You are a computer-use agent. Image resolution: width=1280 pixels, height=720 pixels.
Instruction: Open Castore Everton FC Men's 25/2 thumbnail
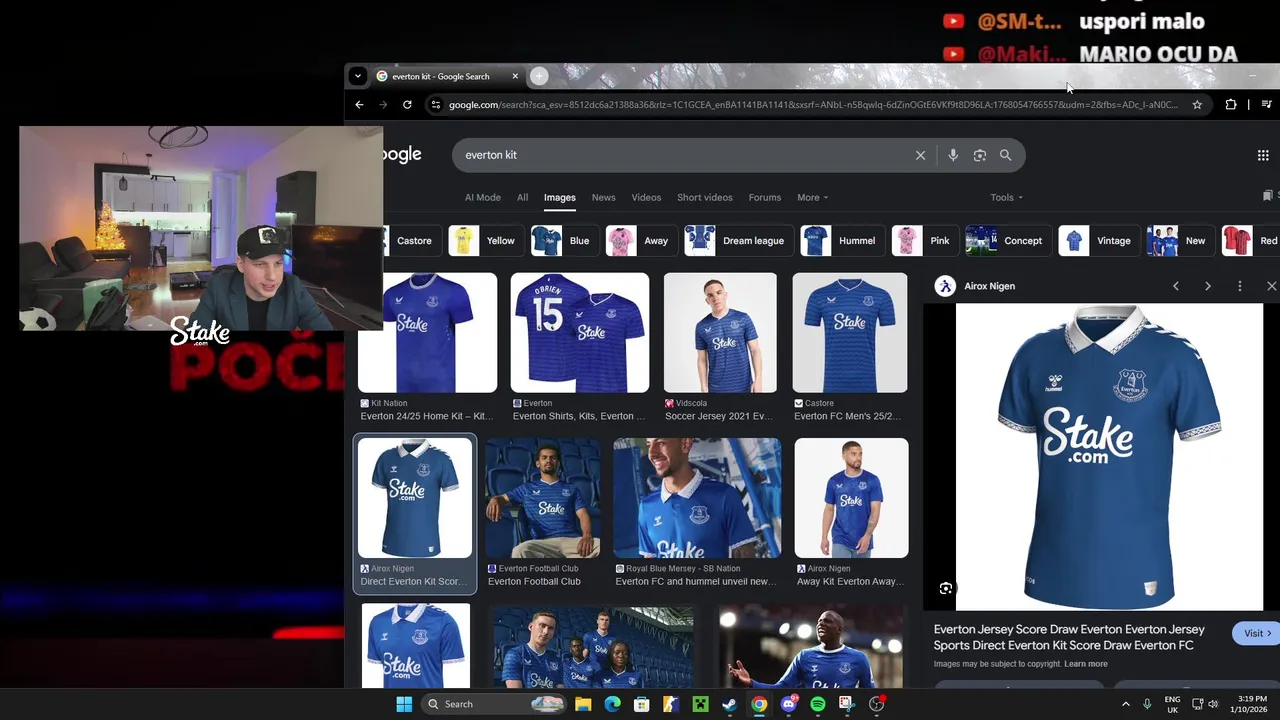pyautogui.click(x=850, y=333)
